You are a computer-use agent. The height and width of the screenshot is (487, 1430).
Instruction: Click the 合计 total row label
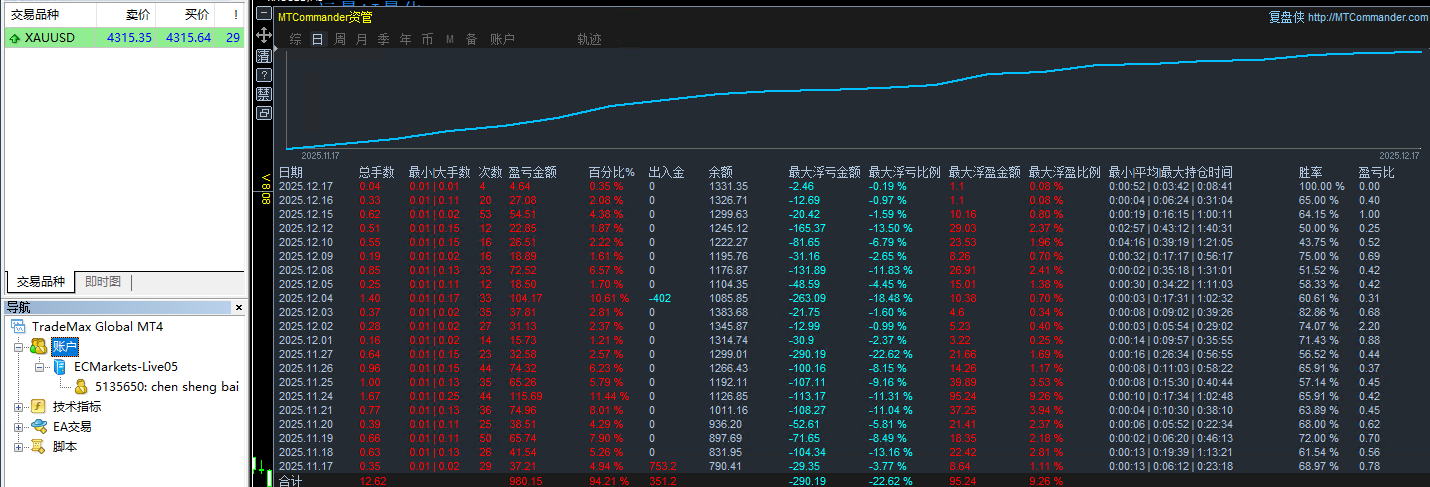tap(290, 481)
